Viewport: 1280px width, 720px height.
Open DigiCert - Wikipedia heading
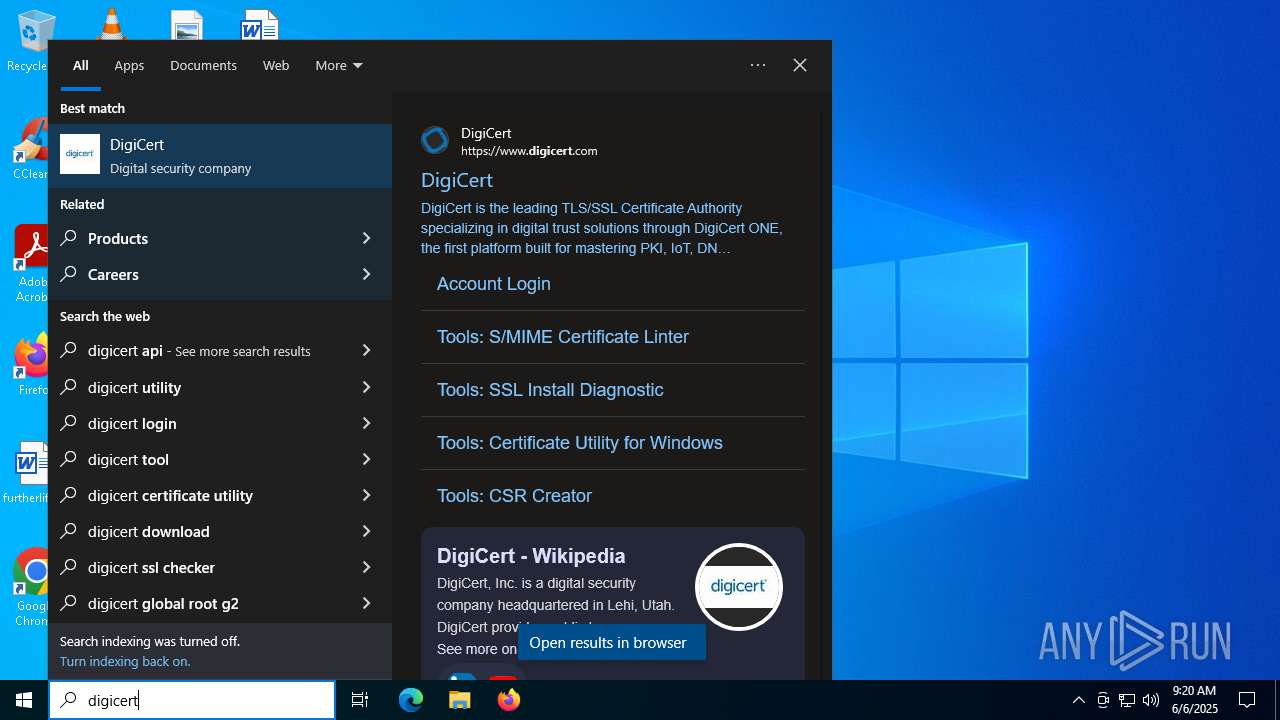tap(531, 556)
